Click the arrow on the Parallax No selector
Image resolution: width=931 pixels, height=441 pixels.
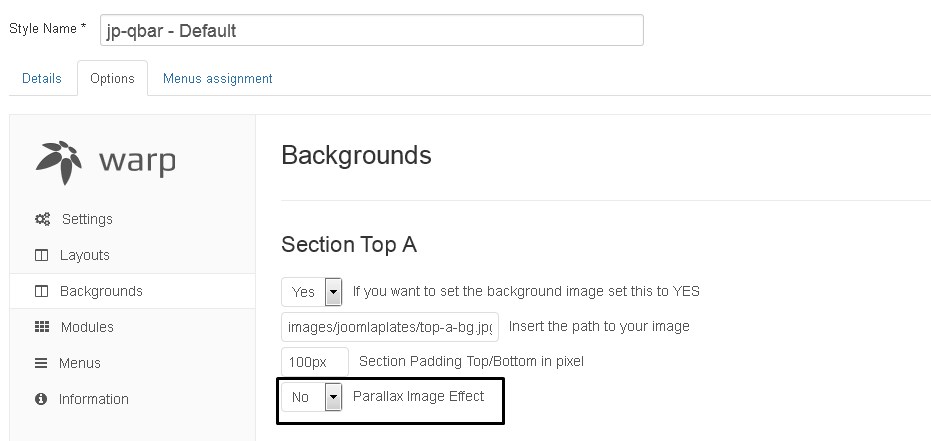tap(334, 396)
